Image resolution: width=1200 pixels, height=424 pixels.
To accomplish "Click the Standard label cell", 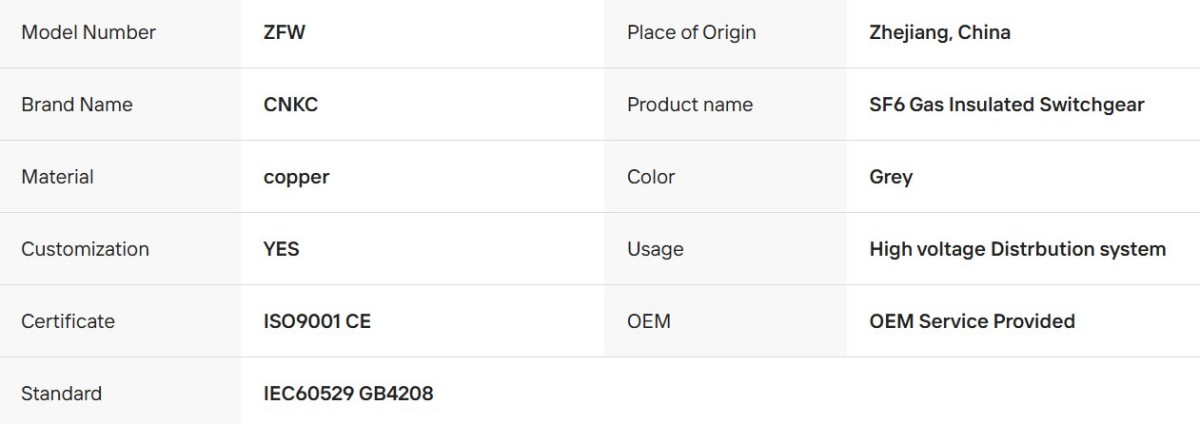I will pos(120,391).
